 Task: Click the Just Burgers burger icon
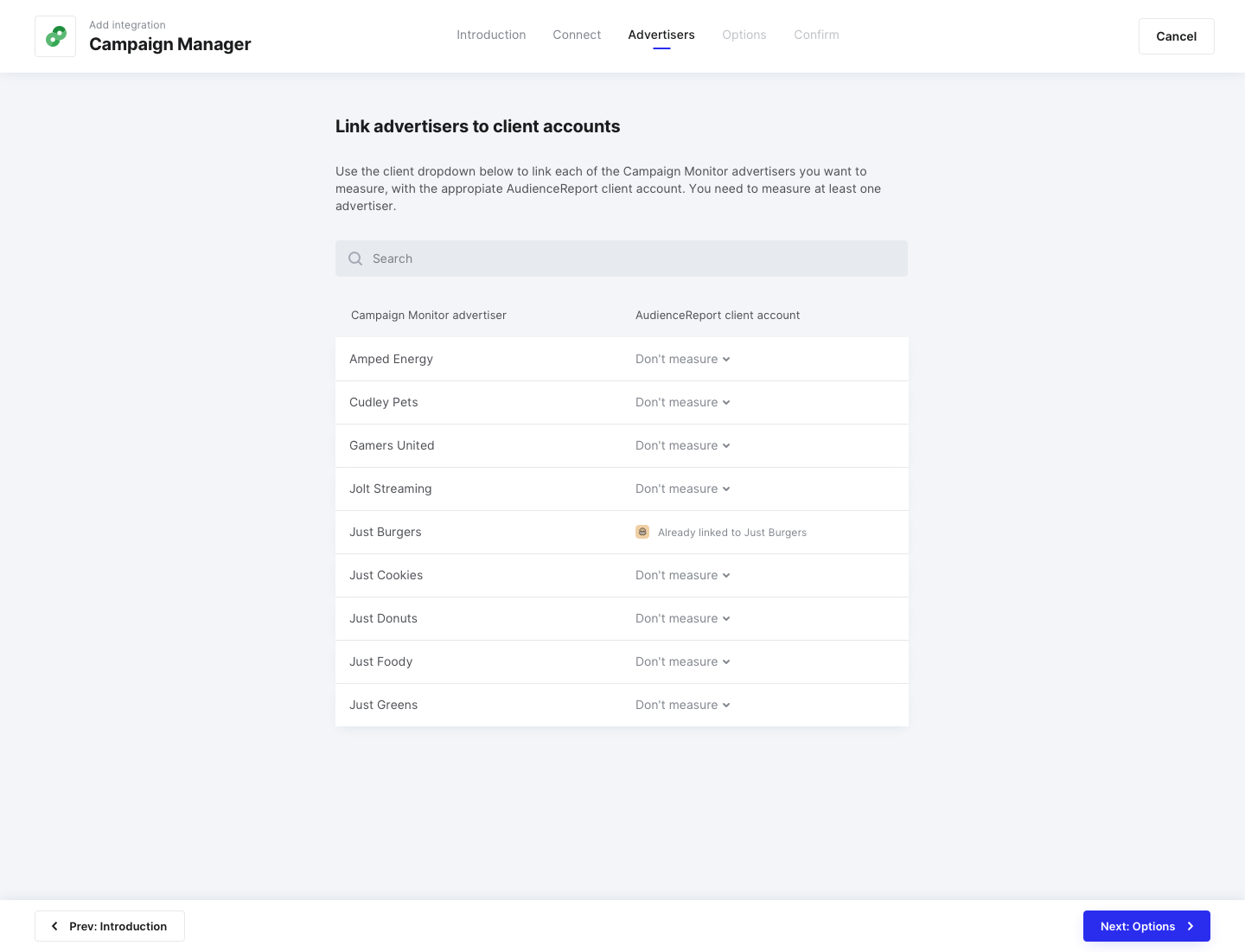pyautogui.click(x=642, y=532)
